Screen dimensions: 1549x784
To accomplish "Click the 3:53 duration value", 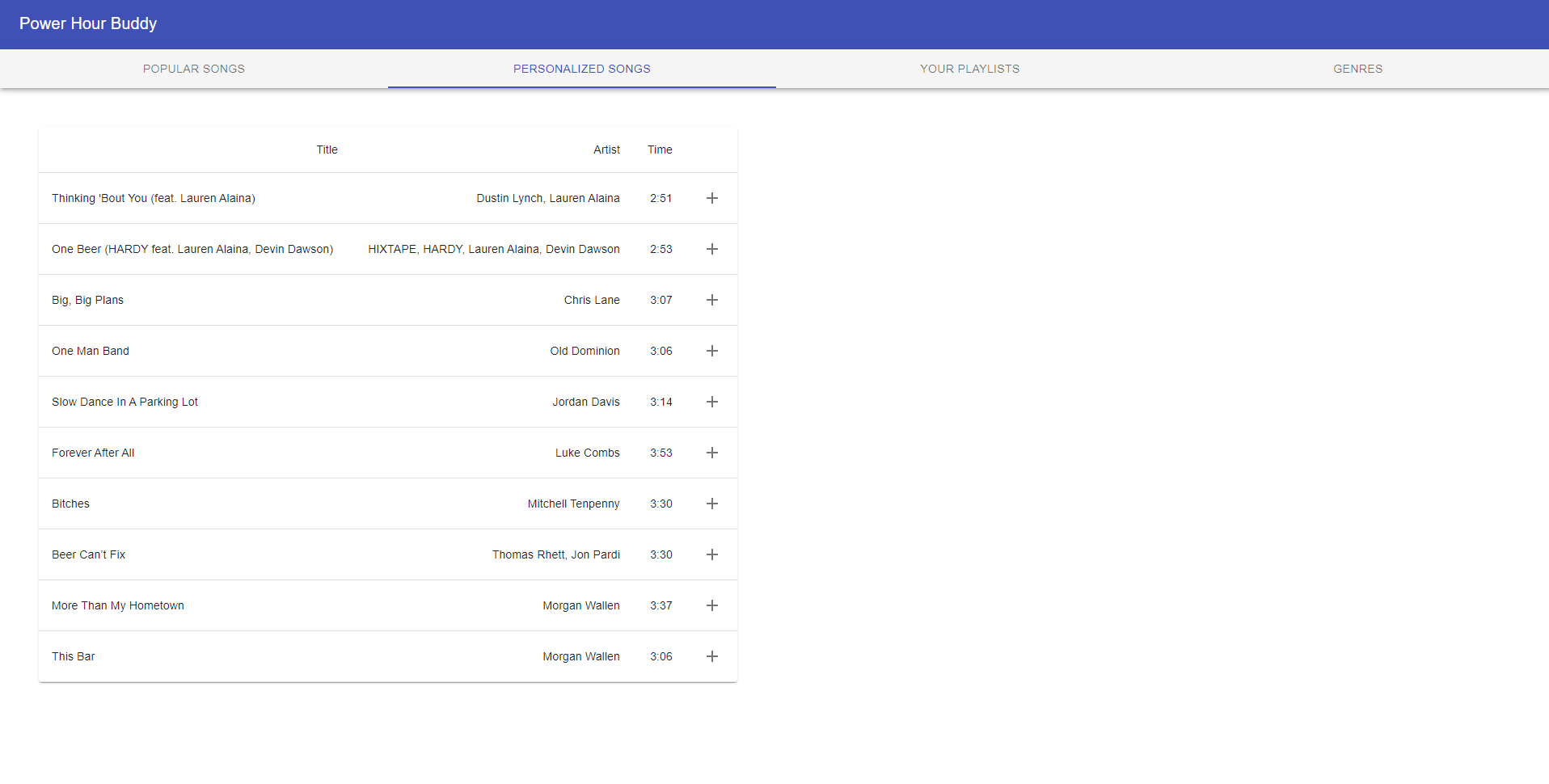I will coord(661,453).
